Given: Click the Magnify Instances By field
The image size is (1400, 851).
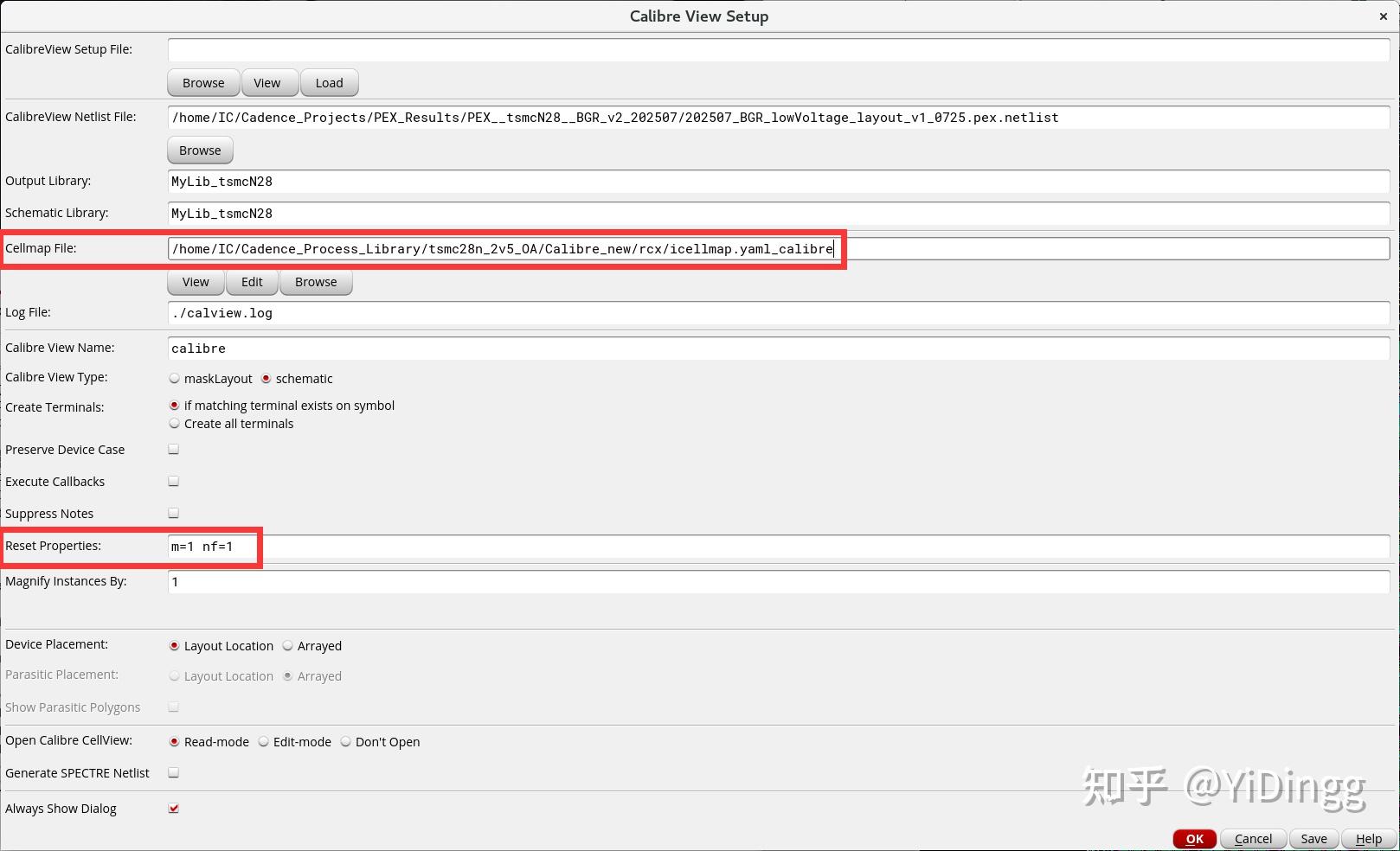Looking at the screenshot, I should 779,582.
